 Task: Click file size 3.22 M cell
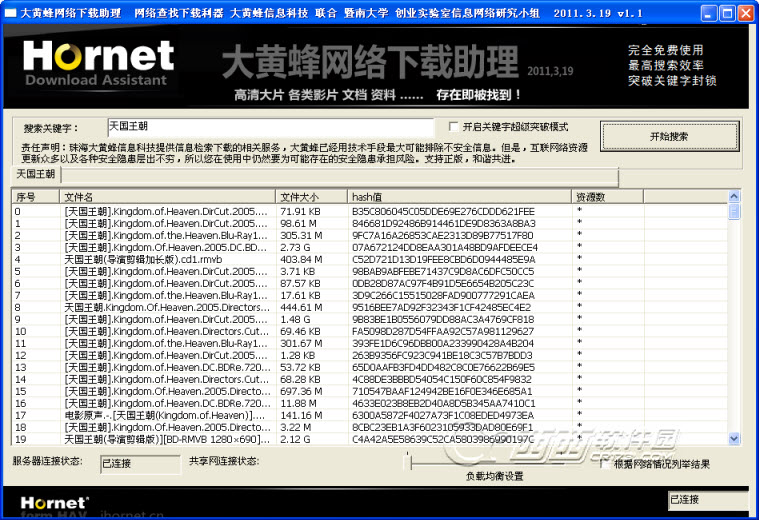[x=295, y=428]
